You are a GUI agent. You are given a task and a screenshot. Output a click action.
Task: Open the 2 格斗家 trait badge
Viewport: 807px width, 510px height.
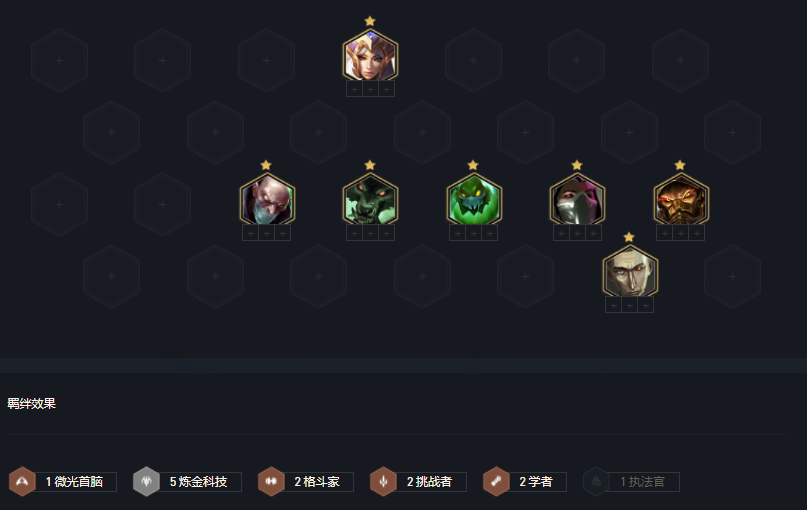pos(306,482)
